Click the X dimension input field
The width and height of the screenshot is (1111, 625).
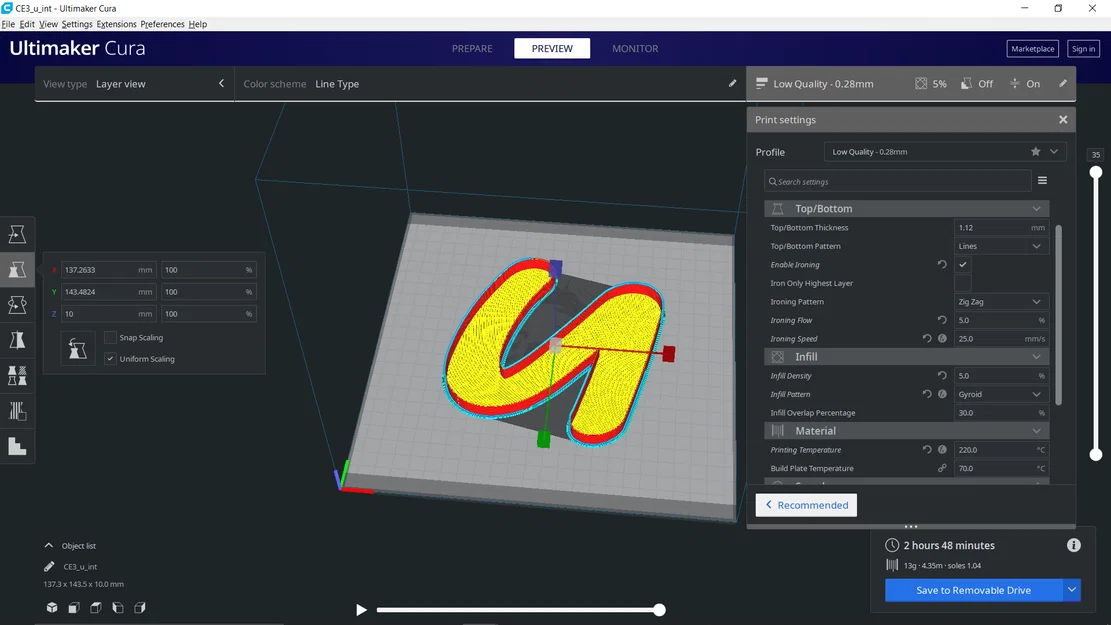pyautogui.click(x=108, y=269)
